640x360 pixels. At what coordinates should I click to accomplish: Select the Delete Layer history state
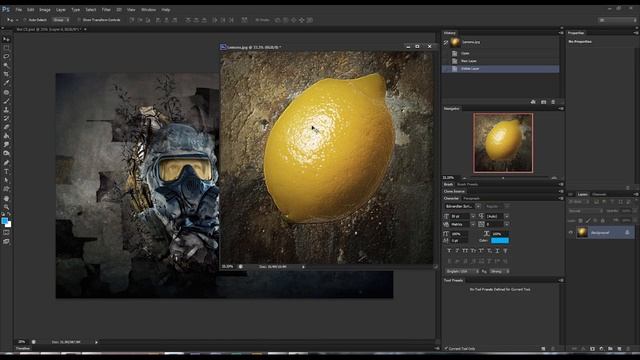pyautogui.click(x=500, y=69)
